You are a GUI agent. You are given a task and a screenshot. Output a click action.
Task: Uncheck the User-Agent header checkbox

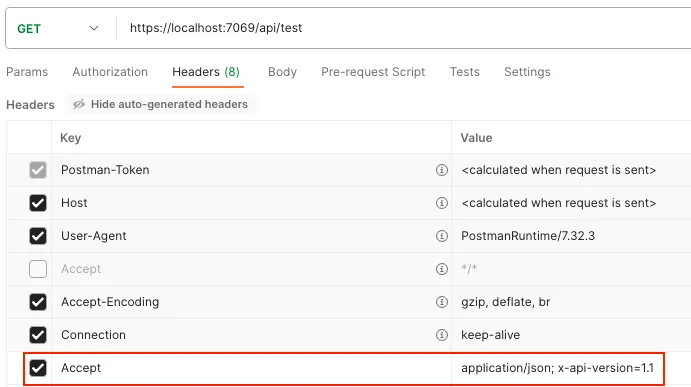click(x=38, y=236)
